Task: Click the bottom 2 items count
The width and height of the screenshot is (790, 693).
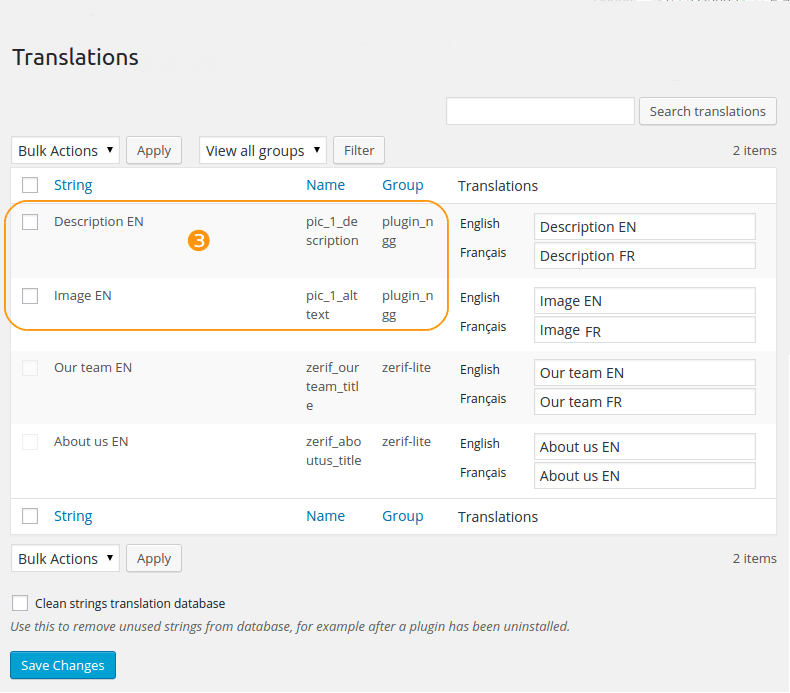Action: click(x=754, y=558)
